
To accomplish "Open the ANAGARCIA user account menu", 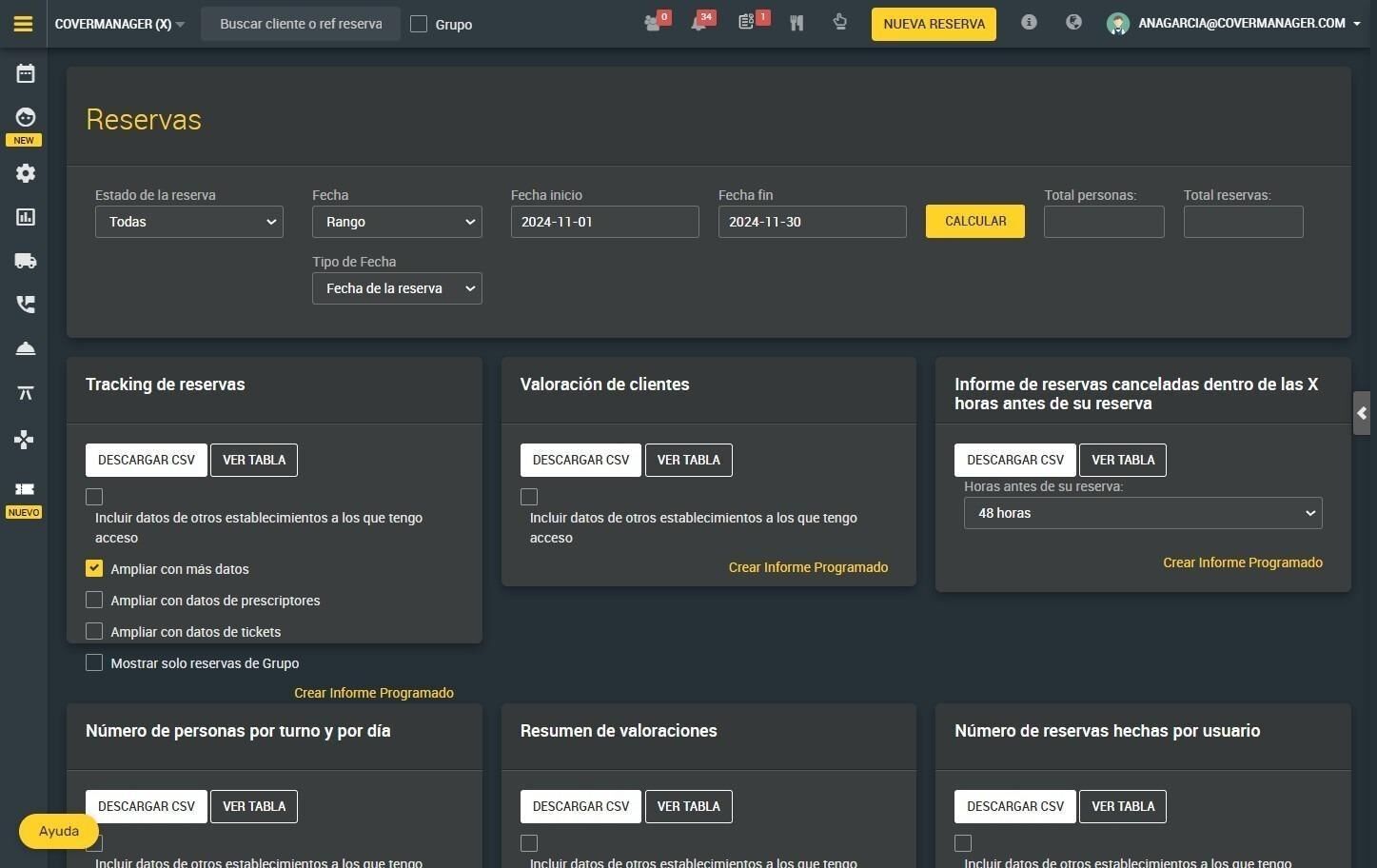I will 1235,24.
